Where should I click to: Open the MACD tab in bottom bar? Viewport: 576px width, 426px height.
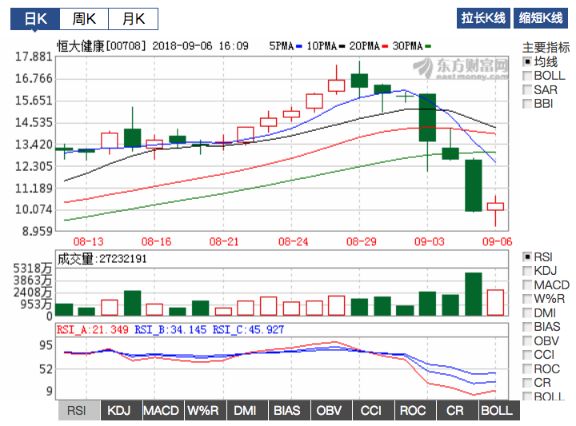point(163,410)
